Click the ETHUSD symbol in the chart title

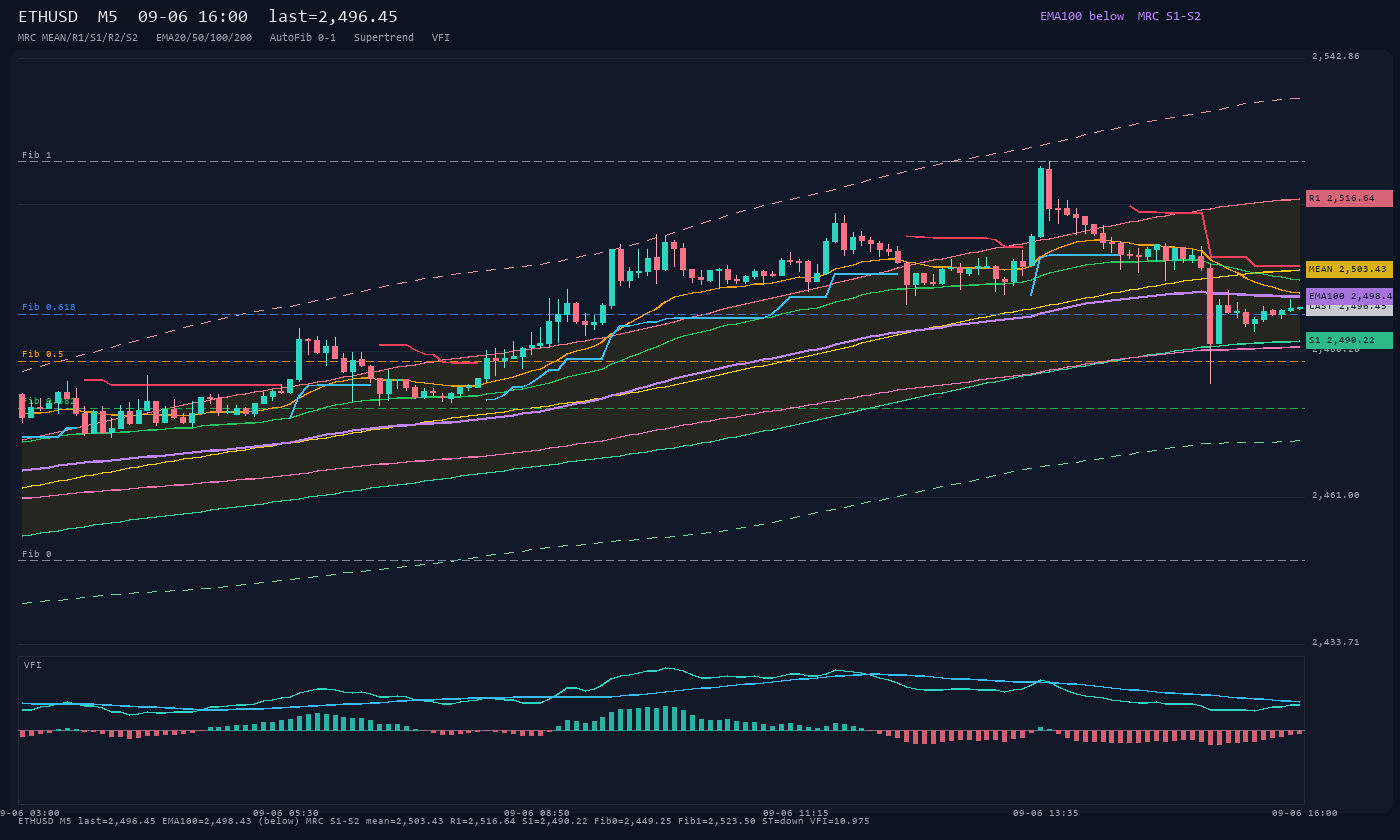48,17
